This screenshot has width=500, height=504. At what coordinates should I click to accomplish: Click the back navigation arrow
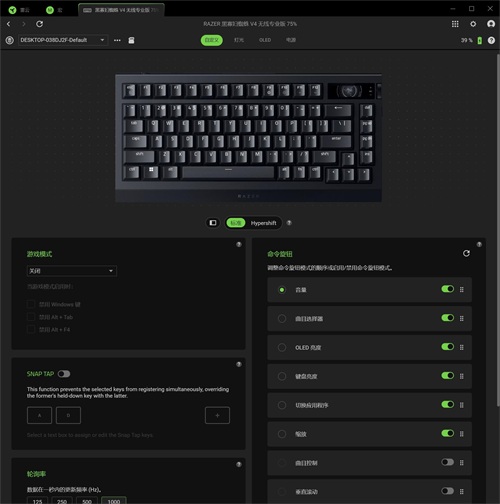coord(9,24)
